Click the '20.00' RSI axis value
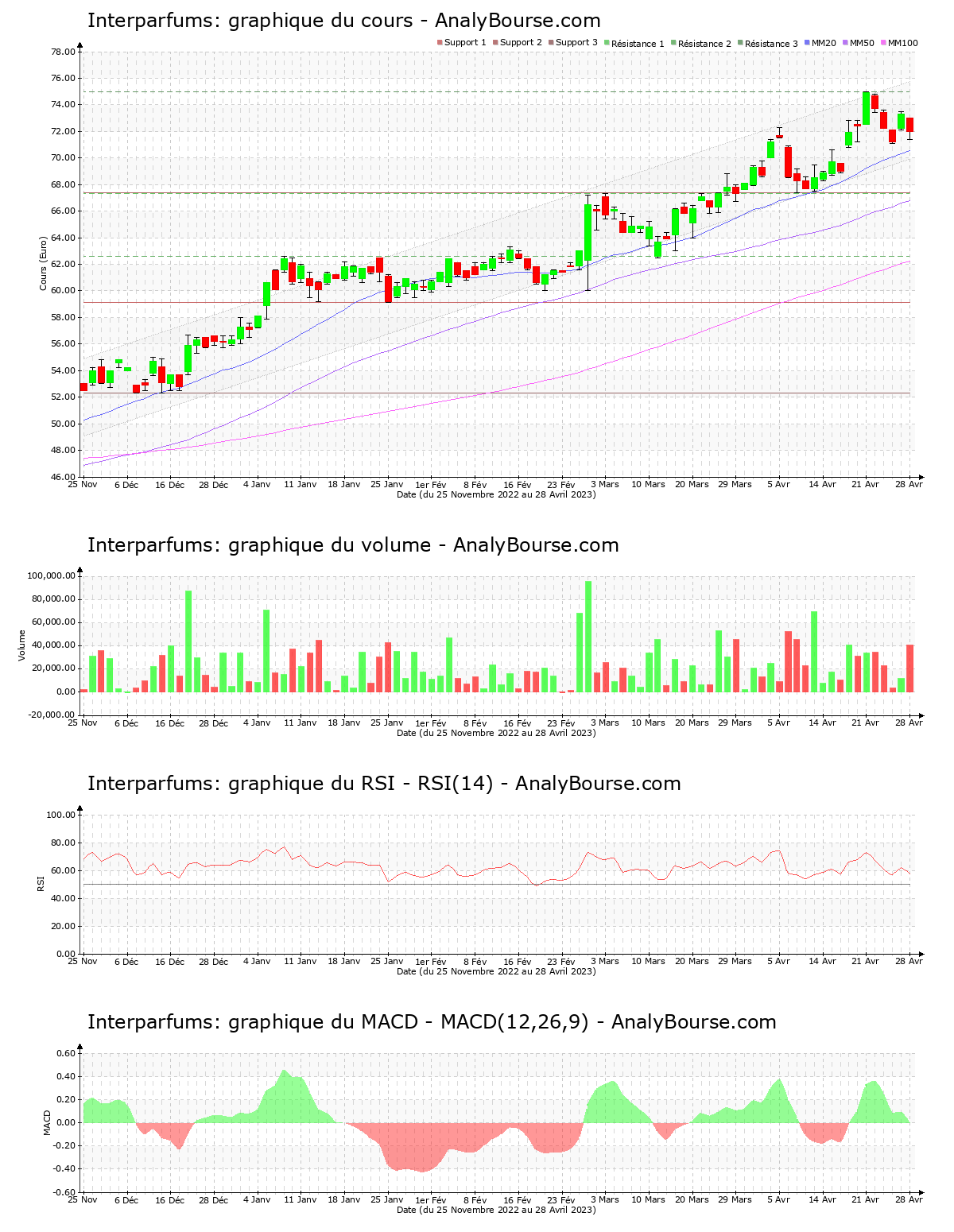 [63, 926]
